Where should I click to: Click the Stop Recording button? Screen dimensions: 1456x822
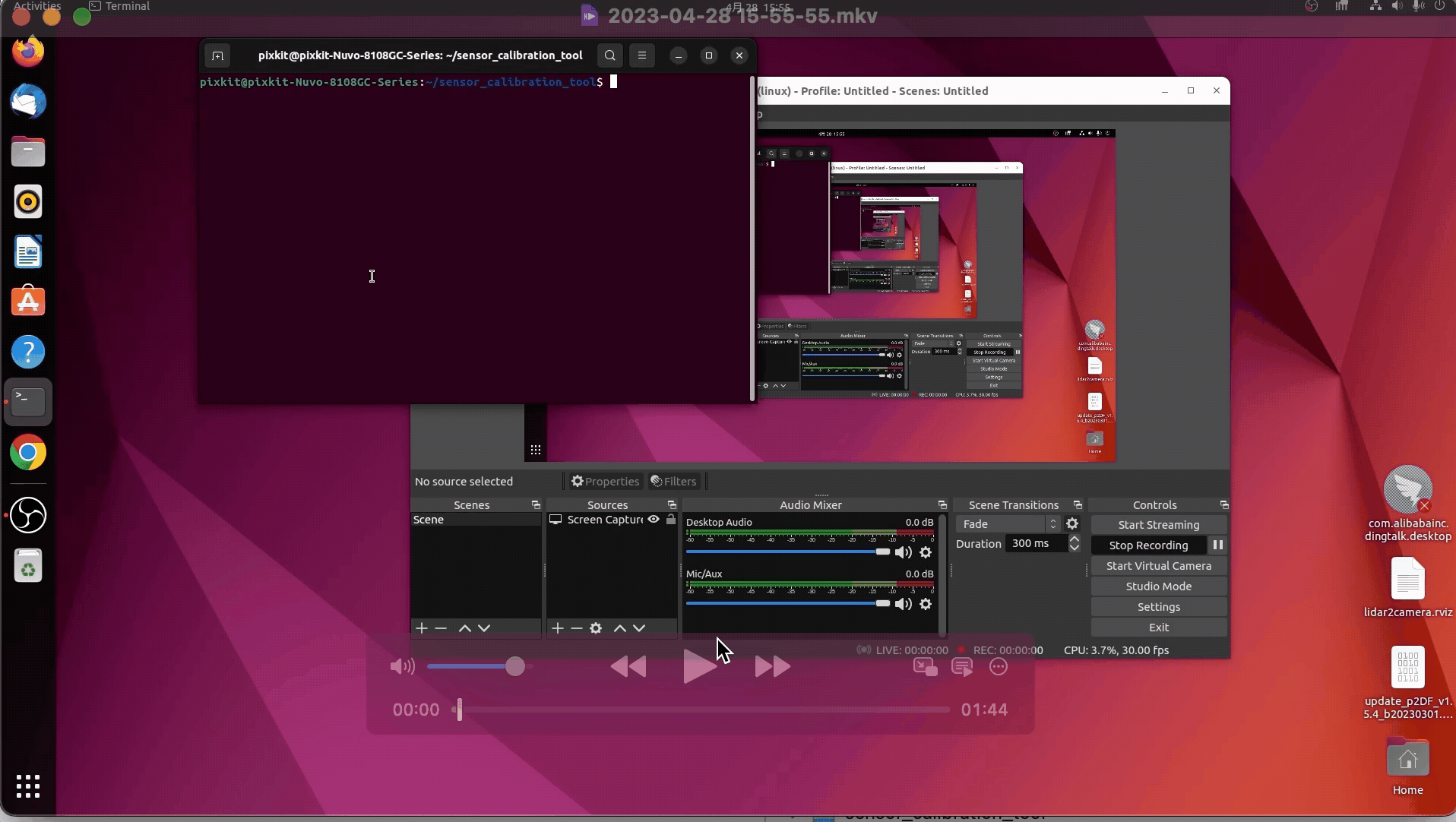(x=1148, y=545)
